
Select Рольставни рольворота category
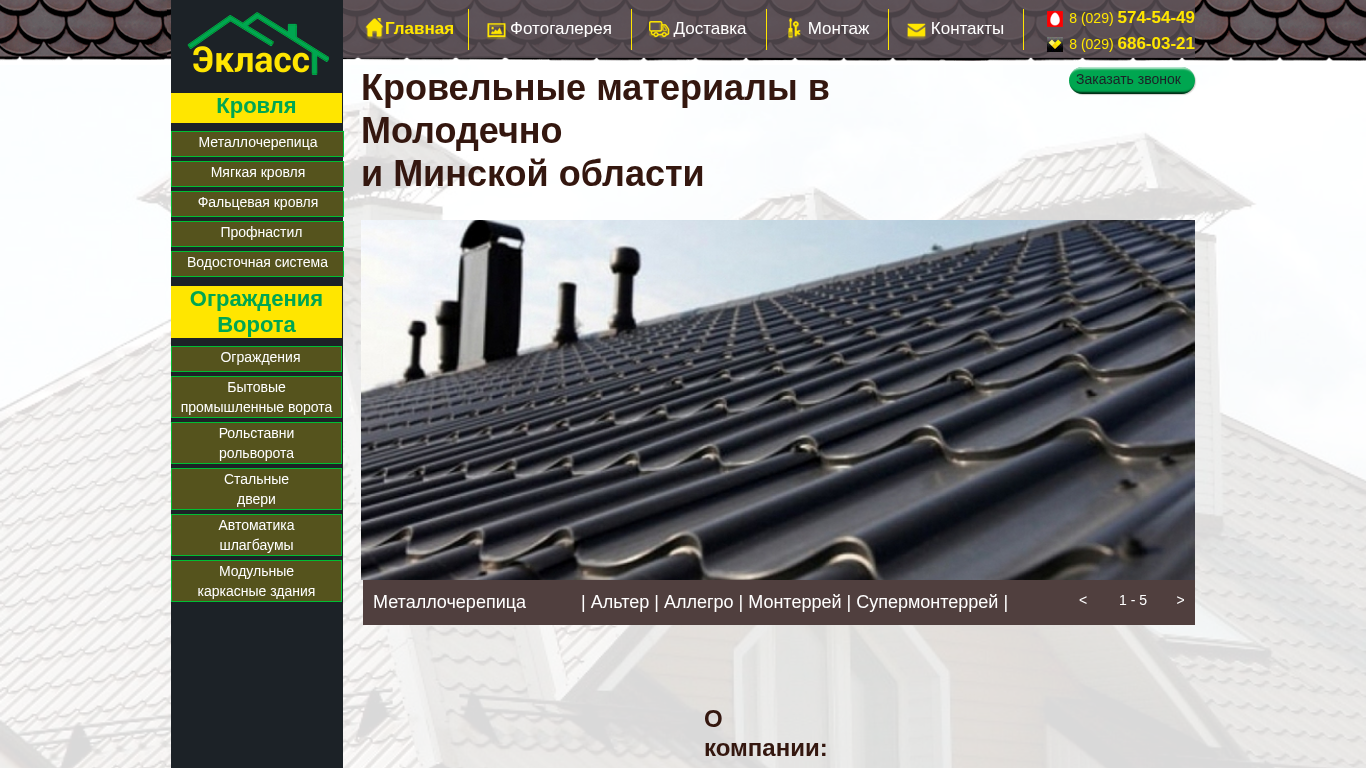click(257, 443)
